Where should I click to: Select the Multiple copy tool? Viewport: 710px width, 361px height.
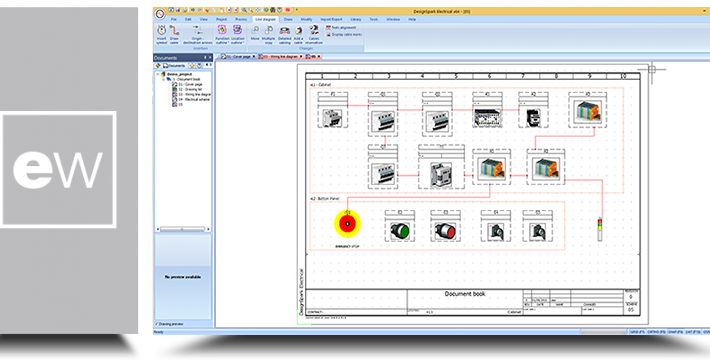point(269,34)
